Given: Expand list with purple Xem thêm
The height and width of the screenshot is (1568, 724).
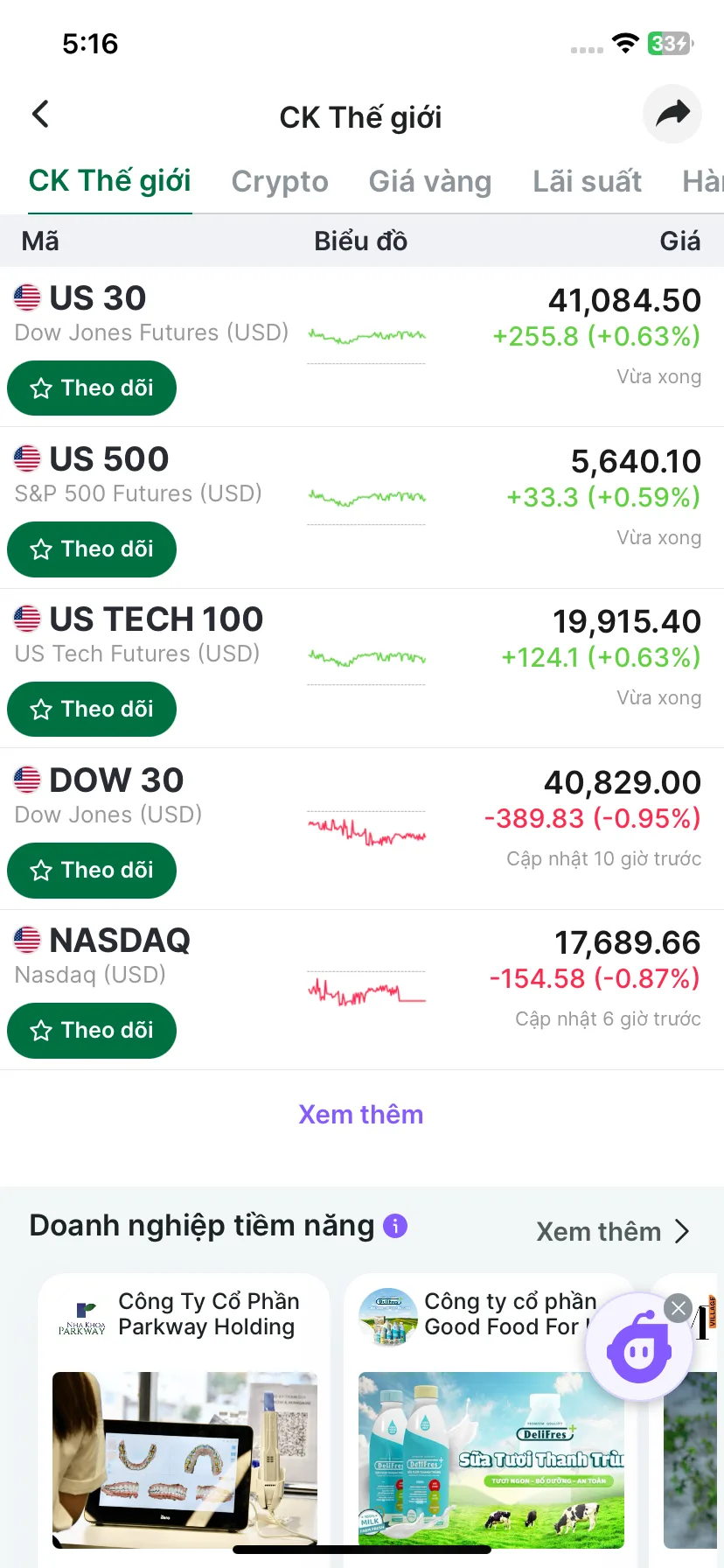Looking at the screenshot, I should click(361, 1114).
